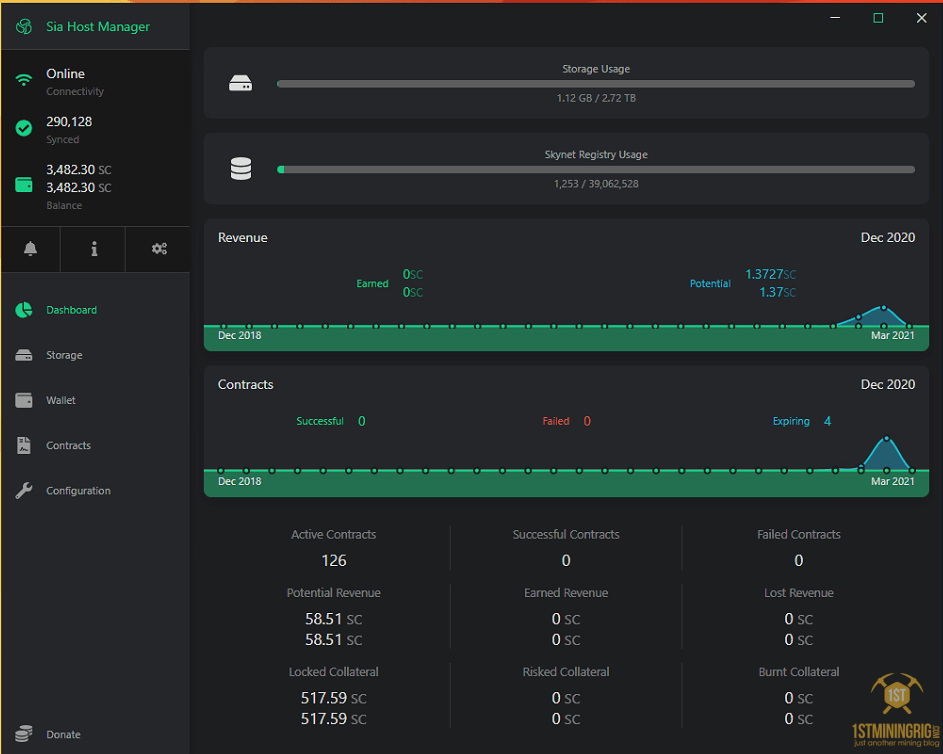Viewport: 943px width, 754px height.
Task: Click the Storage drive sidebar icon
Action: 23,355
